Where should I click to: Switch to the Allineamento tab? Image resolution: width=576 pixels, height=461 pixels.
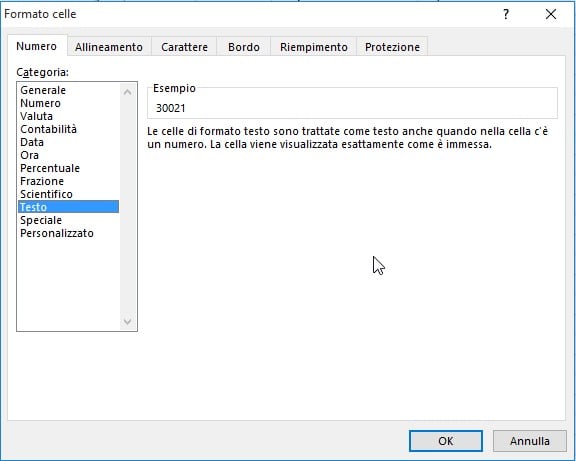(x=109, y=47)
